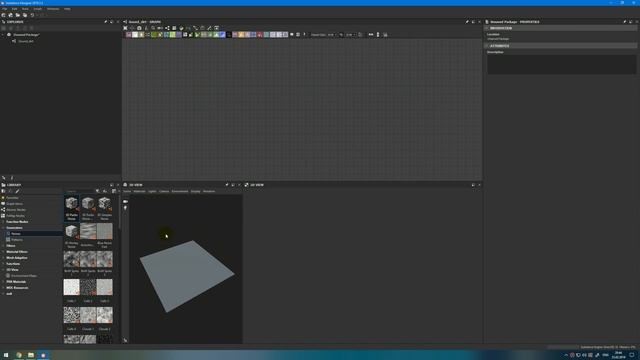Image resolution: width=640 pixels, height=360 pixels.
Task: Open the Materials menu in 3D View
Action: pyautogui.click(x=140, y=191)
